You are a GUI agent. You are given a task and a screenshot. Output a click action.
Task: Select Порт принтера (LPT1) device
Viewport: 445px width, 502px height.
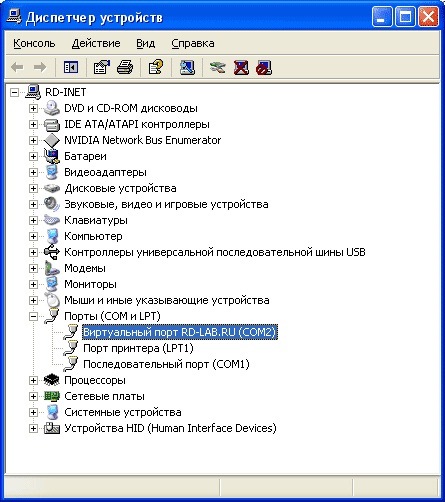pyautogui.click(x=138, y=348)
